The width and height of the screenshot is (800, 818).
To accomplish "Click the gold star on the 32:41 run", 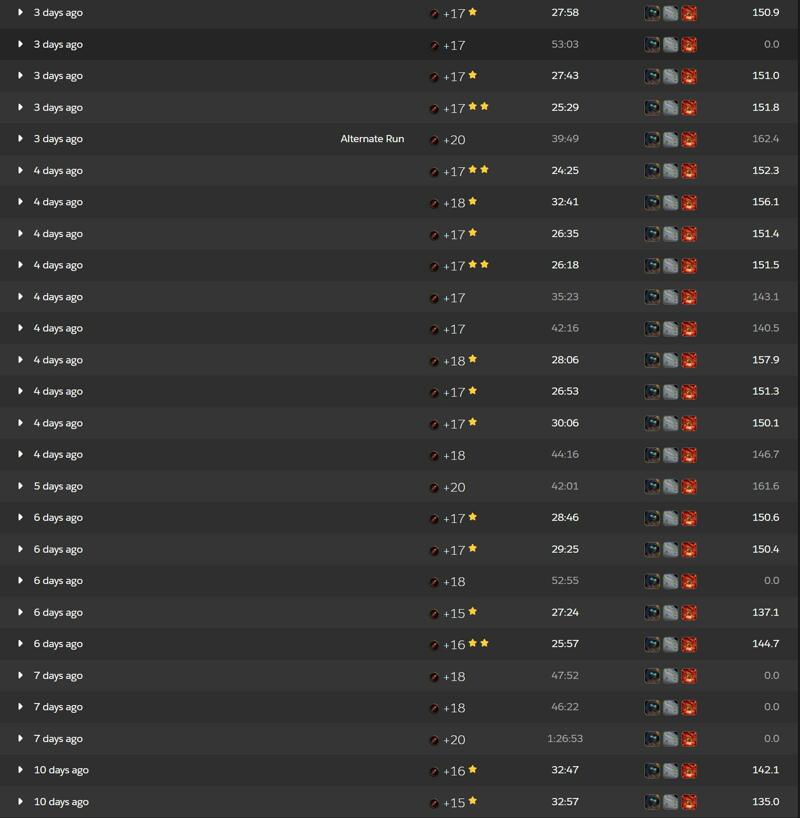I will pos(473,201).
